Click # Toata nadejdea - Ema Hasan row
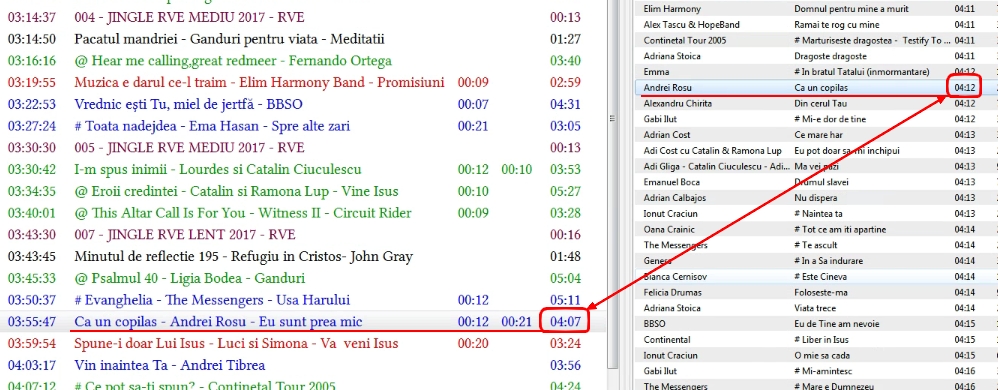Screen dimensions: 998x390 (303, 126)
